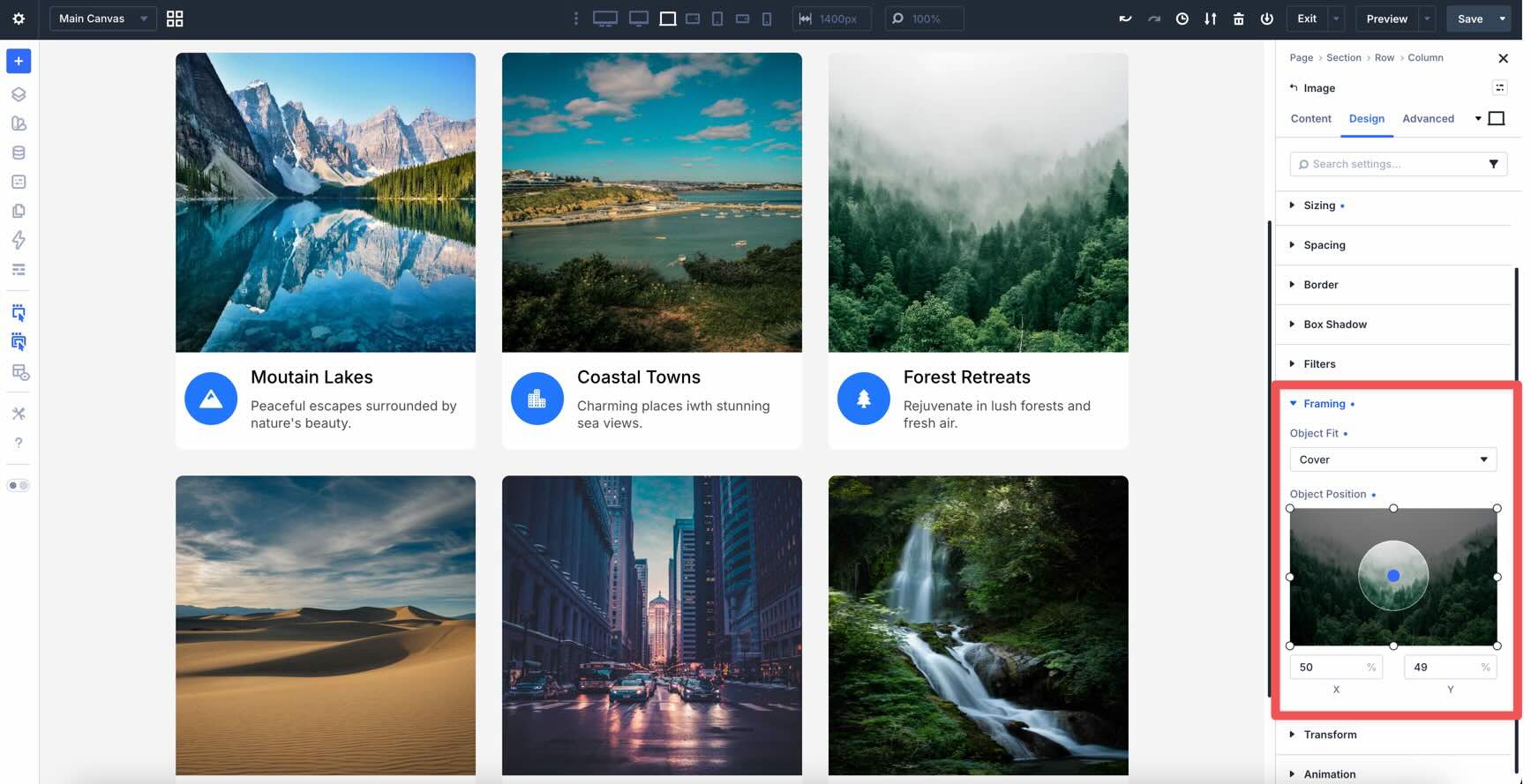Open the help question mark icon
This screenshot has width=1531, height=784.
(19, 443)
